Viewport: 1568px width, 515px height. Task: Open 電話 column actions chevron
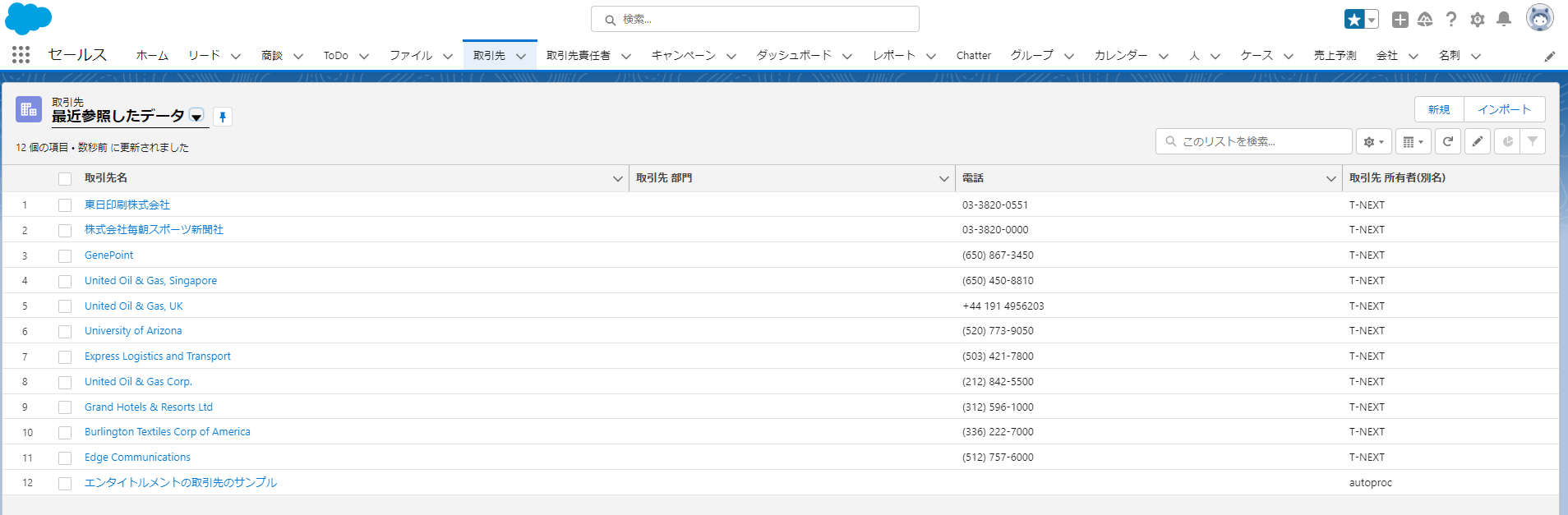tap(1331, 178)
